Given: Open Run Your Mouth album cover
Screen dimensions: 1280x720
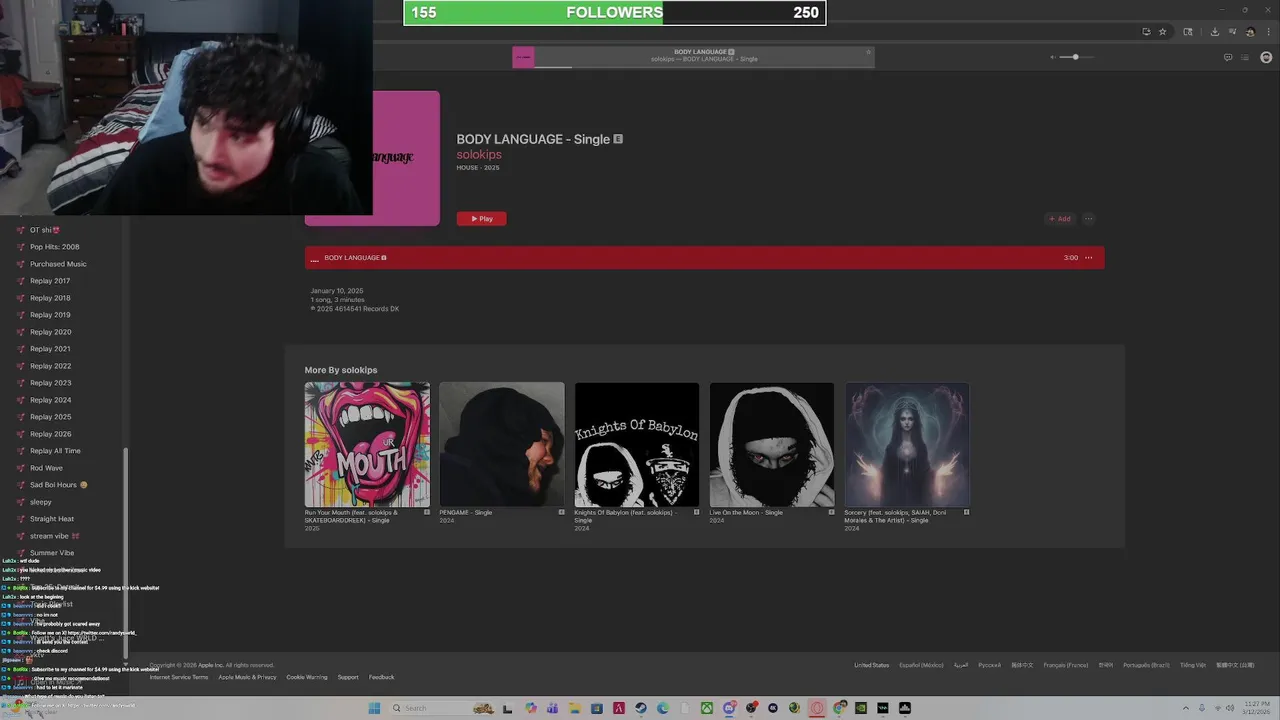Looking at the screenshot, I should pyautogui.click(x=367, y=444).
